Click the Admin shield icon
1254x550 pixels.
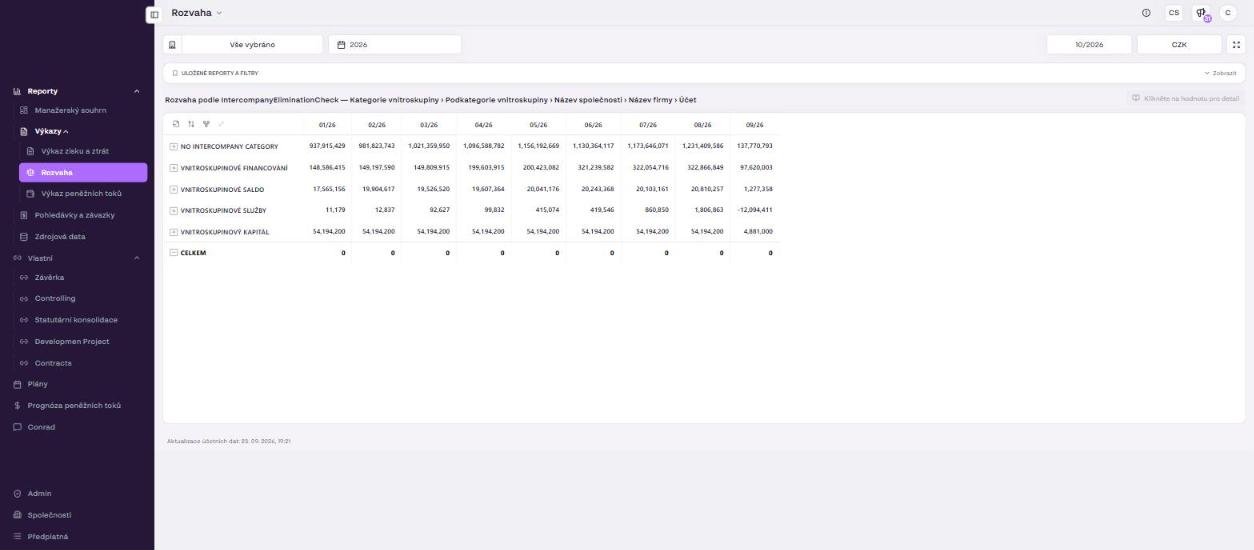17,493
